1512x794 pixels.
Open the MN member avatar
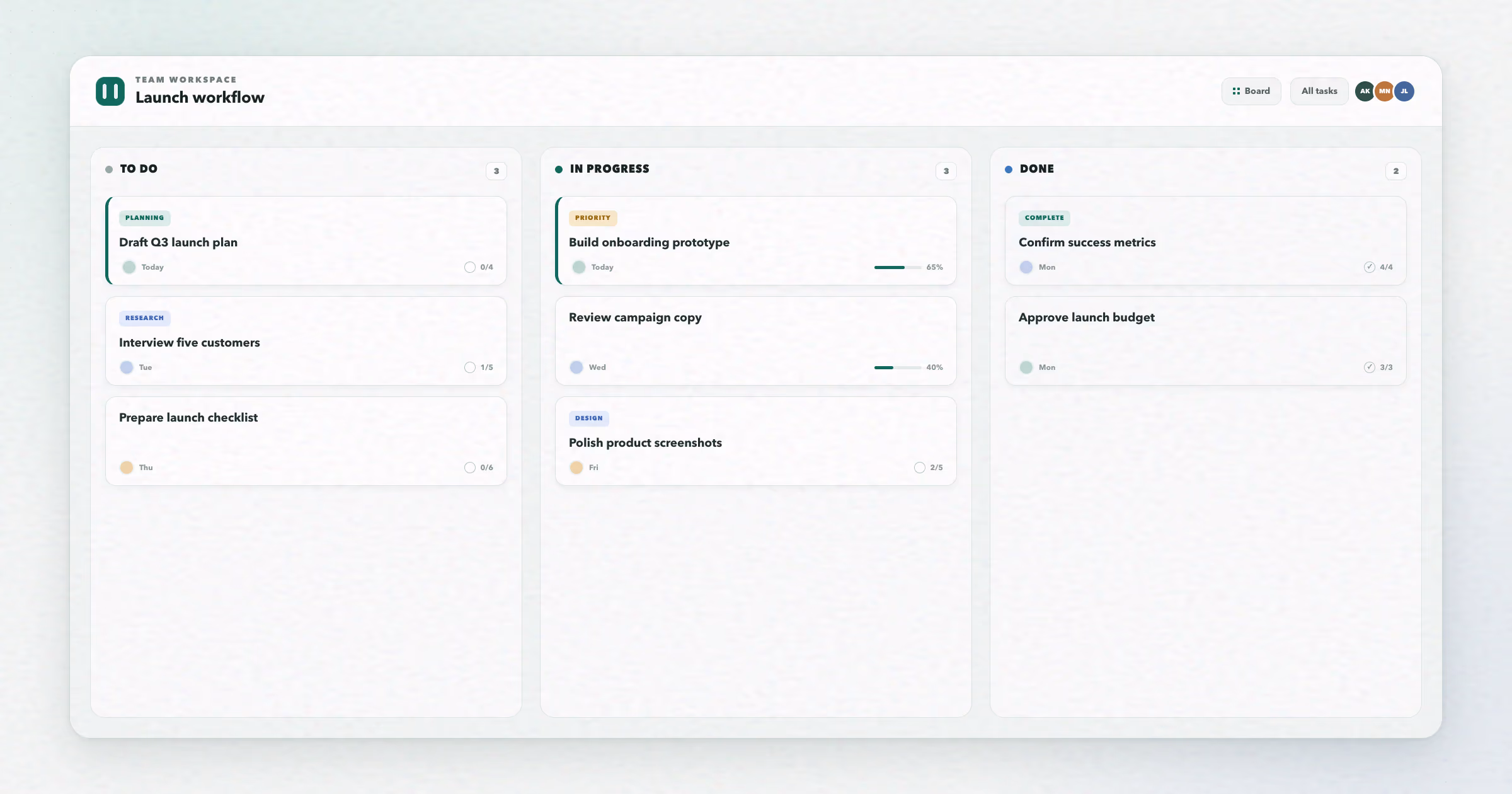[1384, 91]
